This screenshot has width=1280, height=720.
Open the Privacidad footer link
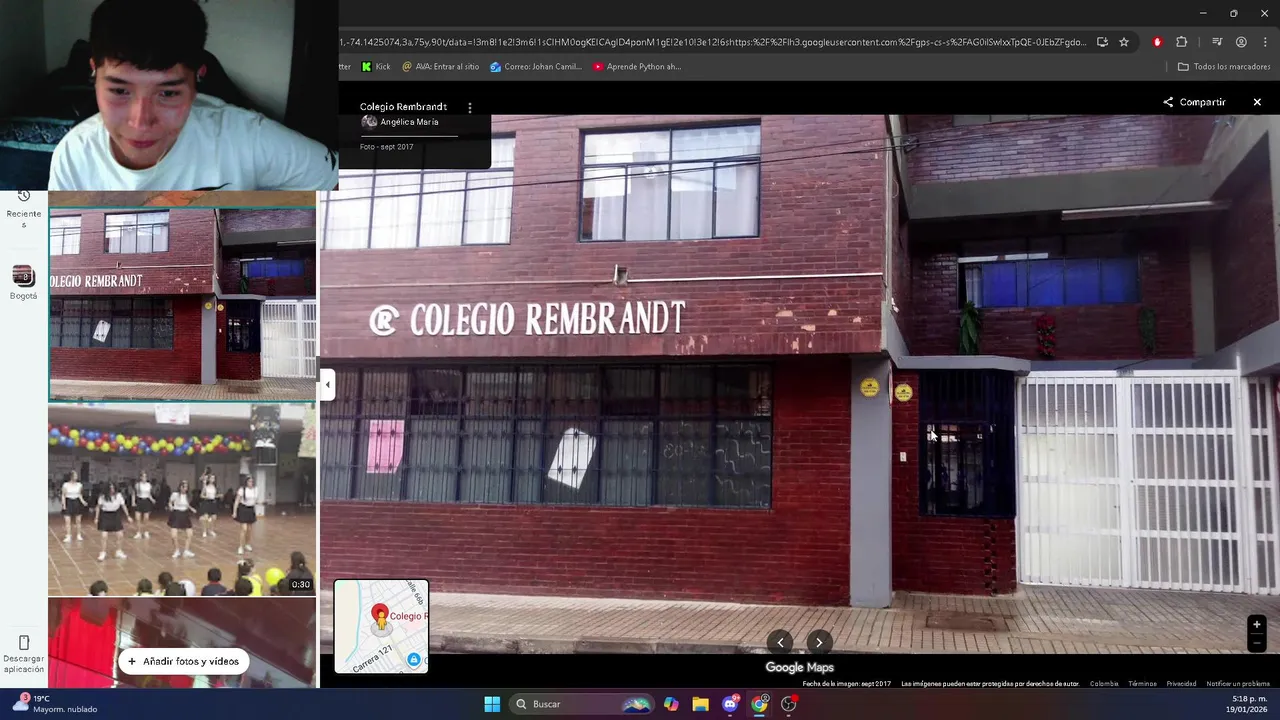pyautogui.click(x=1181, y=684)
